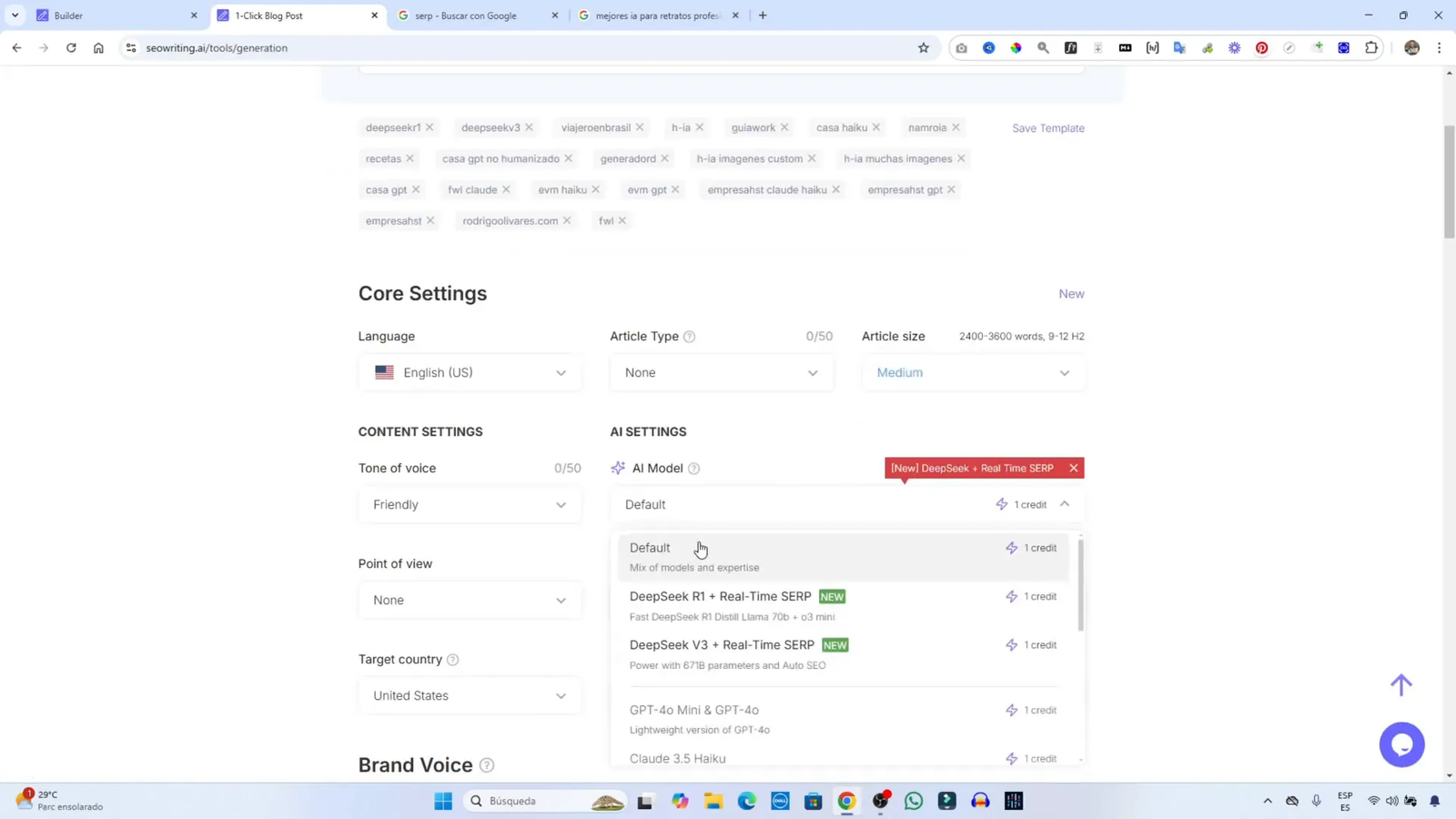This screenshot has height=819, width=1456.
Task: Click the AI Model help icon
Action: click(694, 468)
